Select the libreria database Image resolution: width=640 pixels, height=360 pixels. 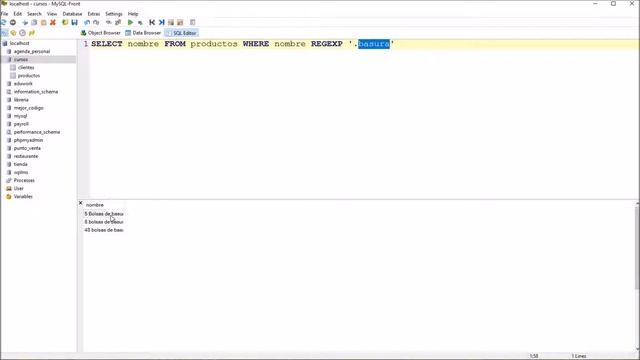pos(21,100)
